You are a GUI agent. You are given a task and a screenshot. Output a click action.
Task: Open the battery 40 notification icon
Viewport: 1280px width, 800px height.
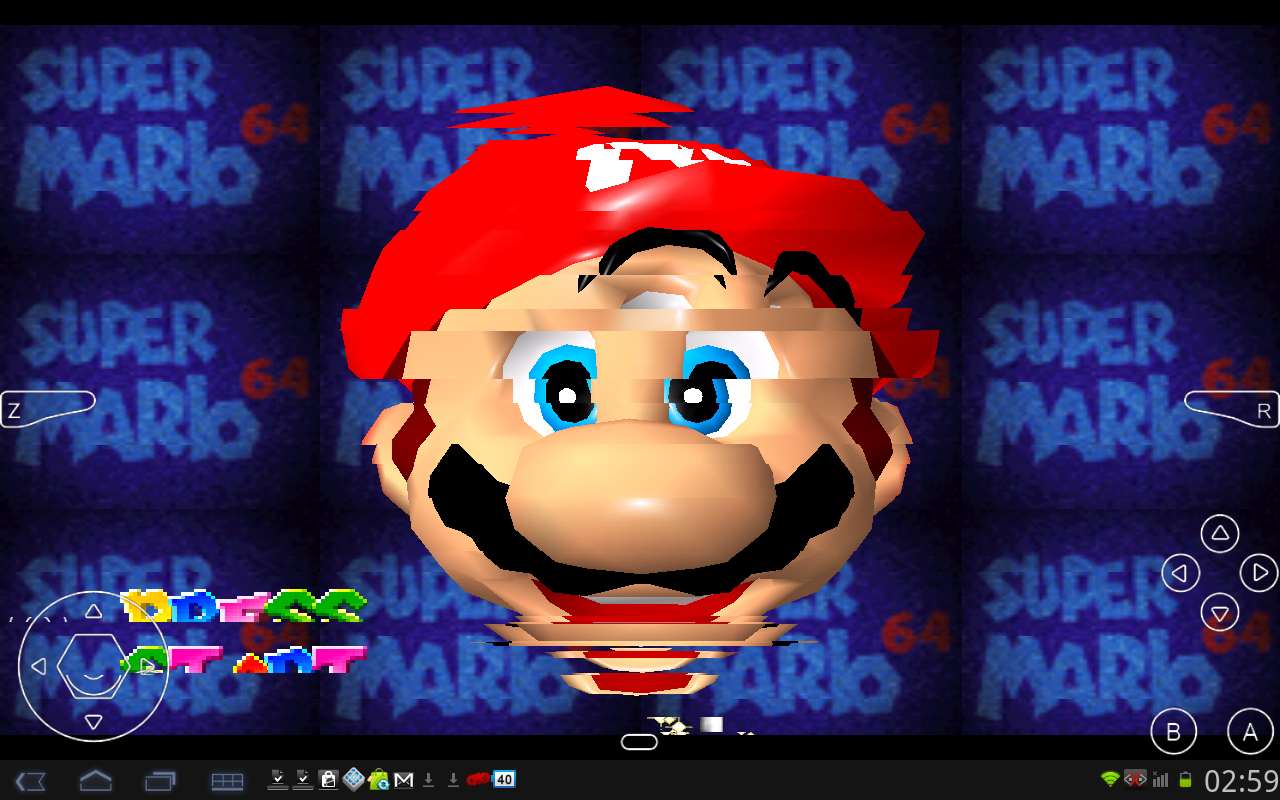[504, 780]
